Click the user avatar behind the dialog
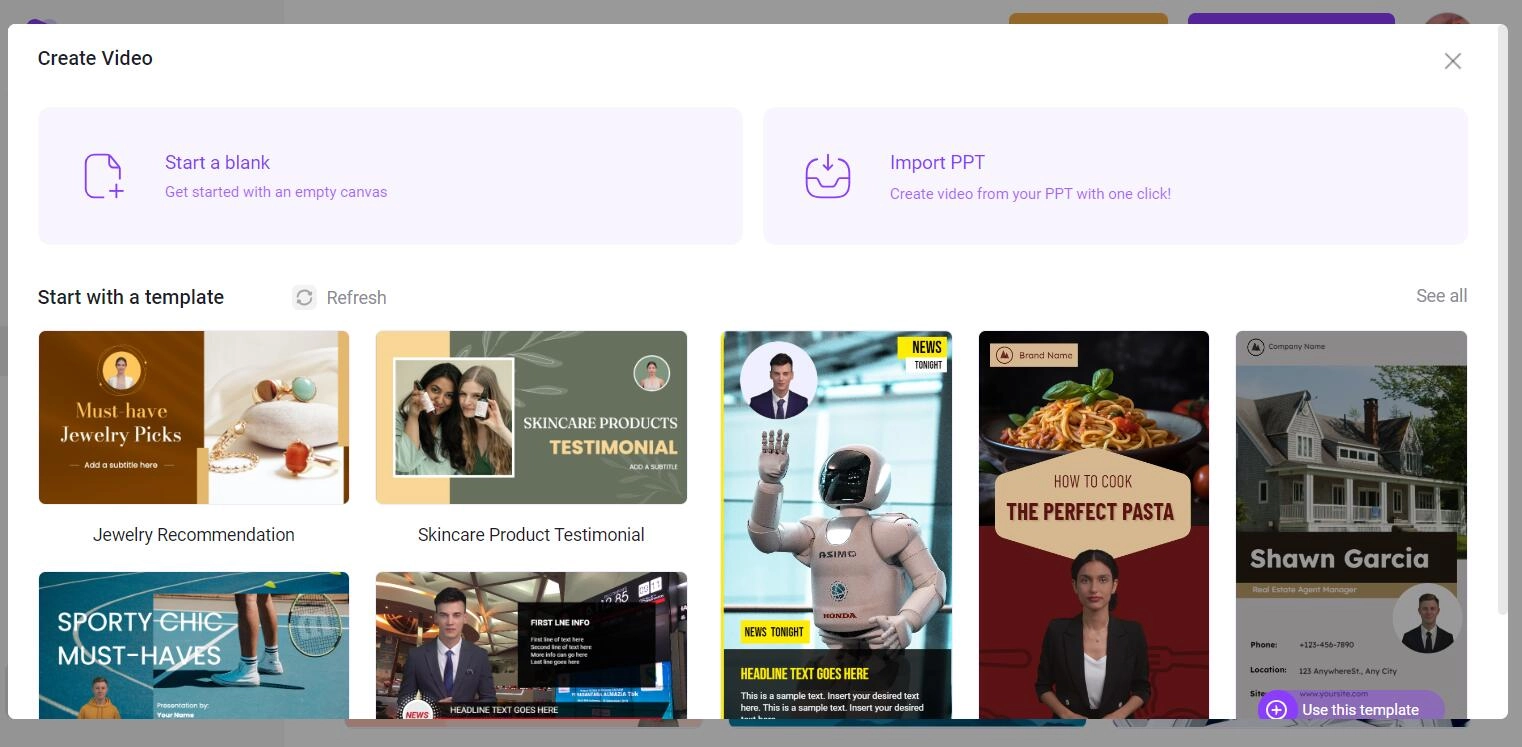 1447,18
